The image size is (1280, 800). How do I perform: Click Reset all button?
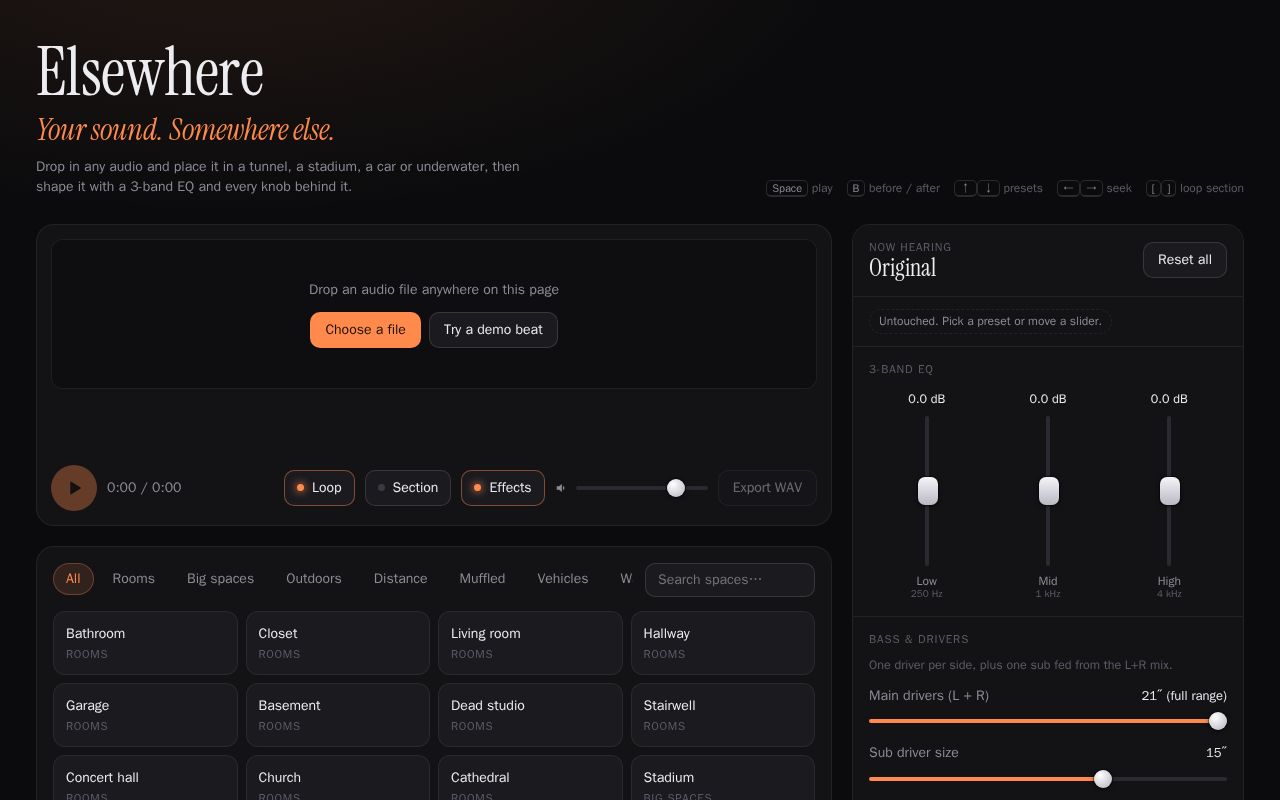click(x=1185, y=260)
